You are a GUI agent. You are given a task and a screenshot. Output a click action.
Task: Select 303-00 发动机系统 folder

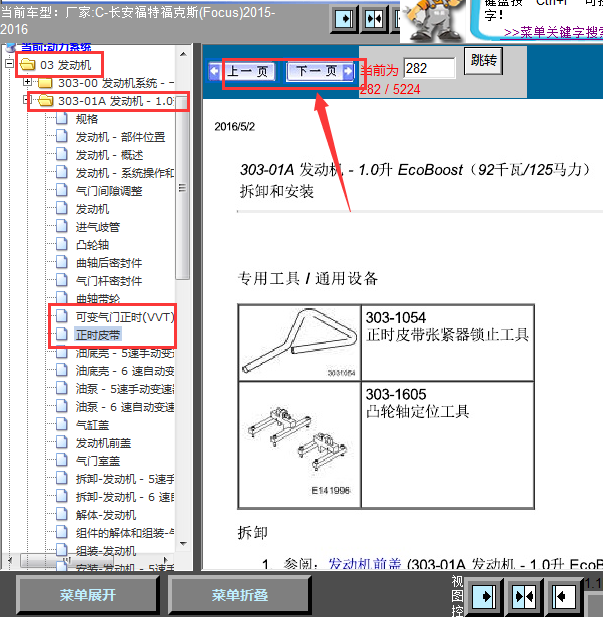click(x=116, y=83)
